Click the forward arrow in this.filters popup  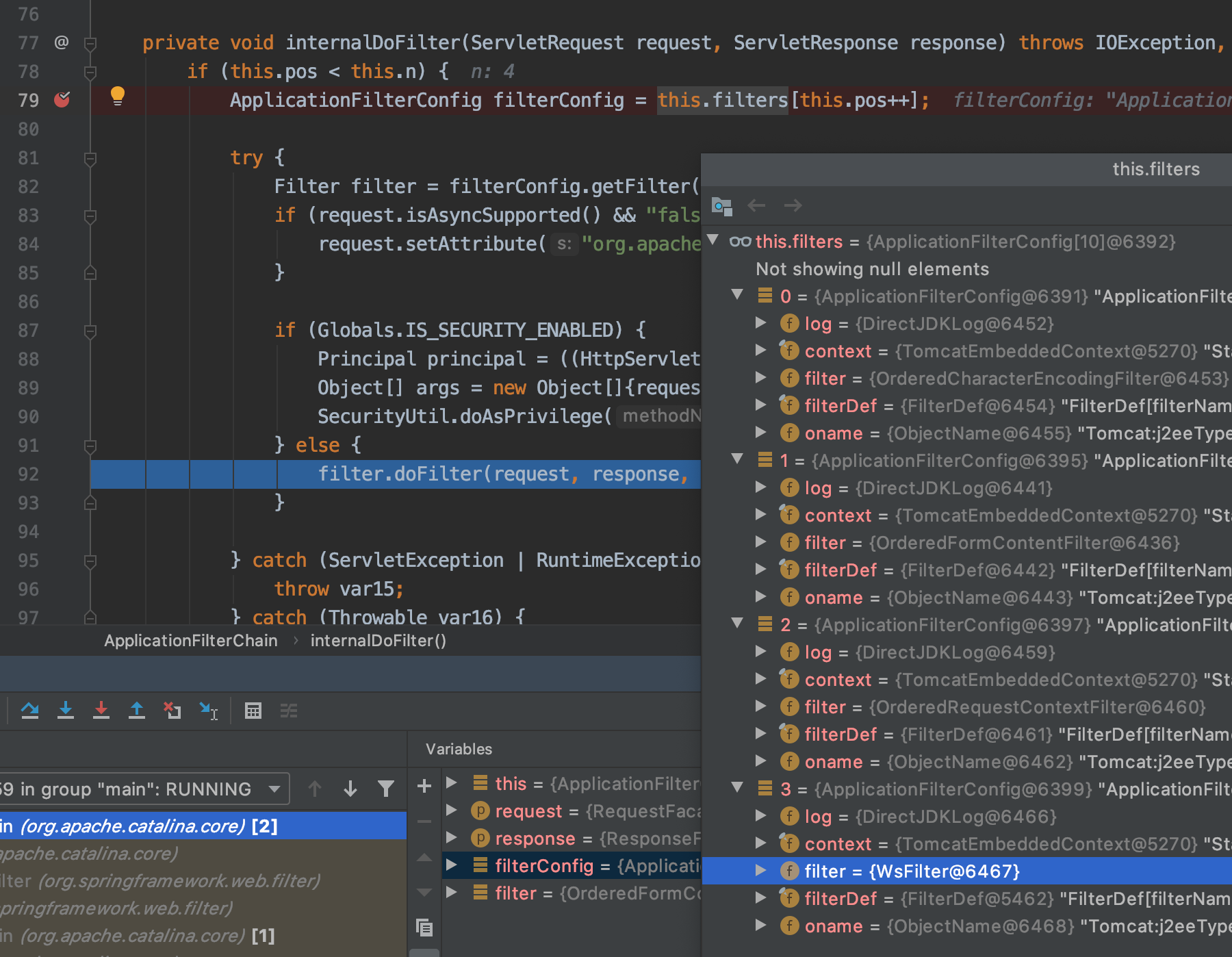click(793, 205)
